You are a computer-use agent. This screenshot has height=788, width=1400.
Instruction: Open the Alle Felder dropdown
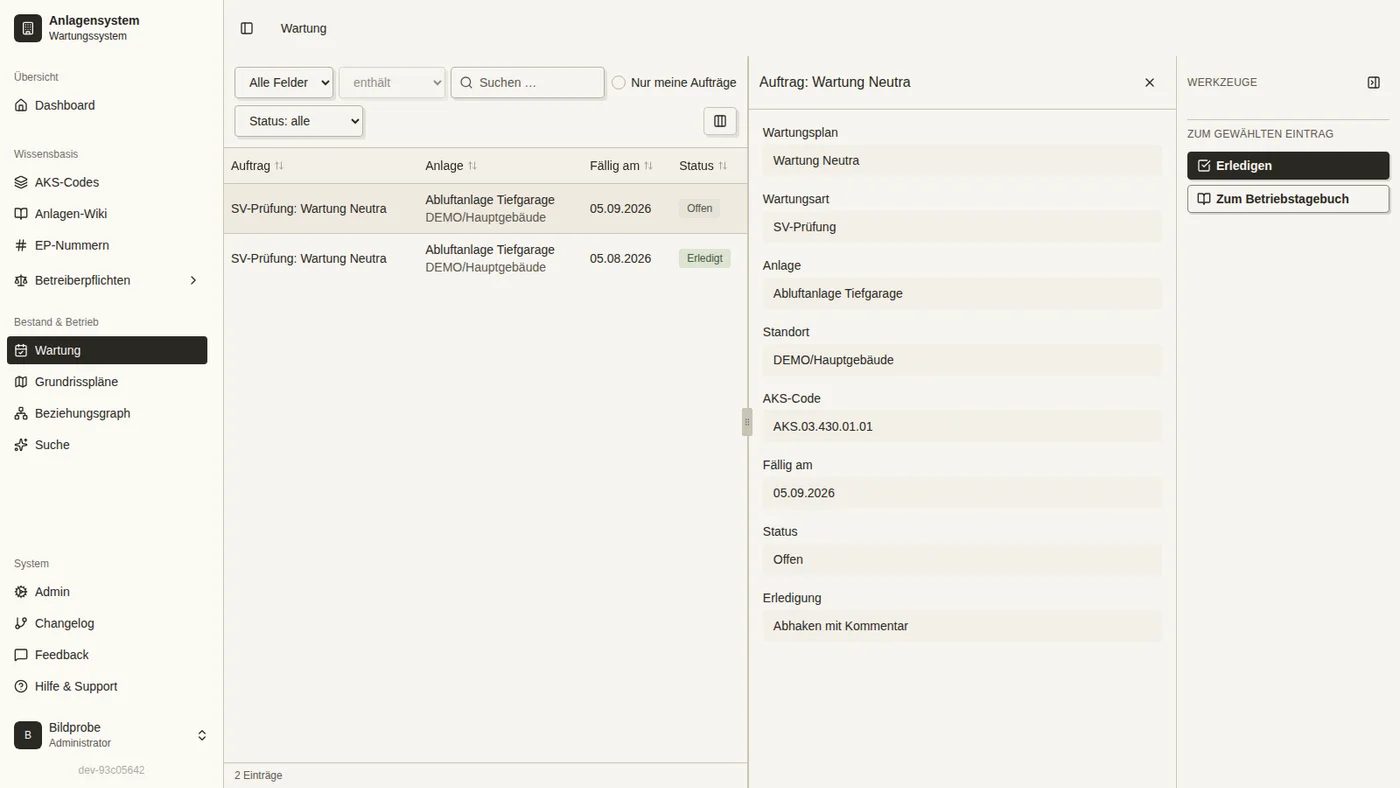point(284,83)
